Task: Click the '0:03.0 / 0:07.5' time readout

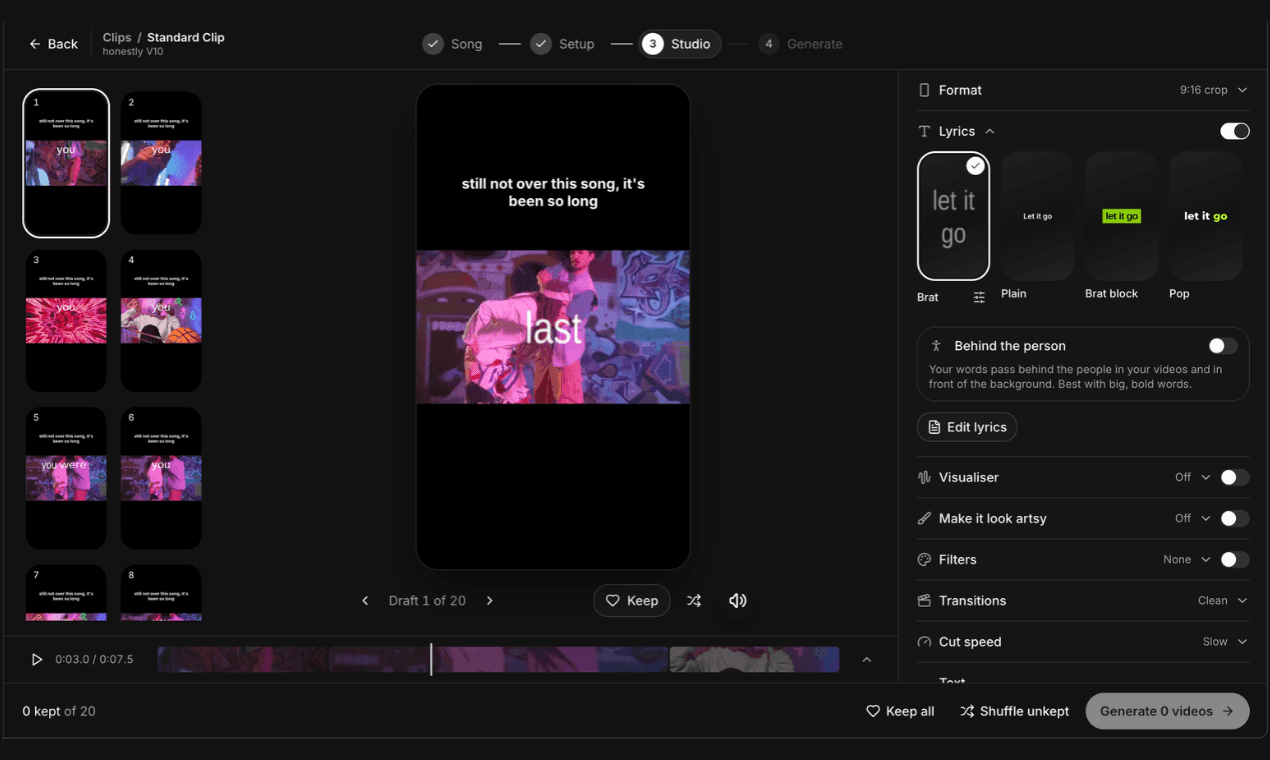Action: click(x=94, y=660)
